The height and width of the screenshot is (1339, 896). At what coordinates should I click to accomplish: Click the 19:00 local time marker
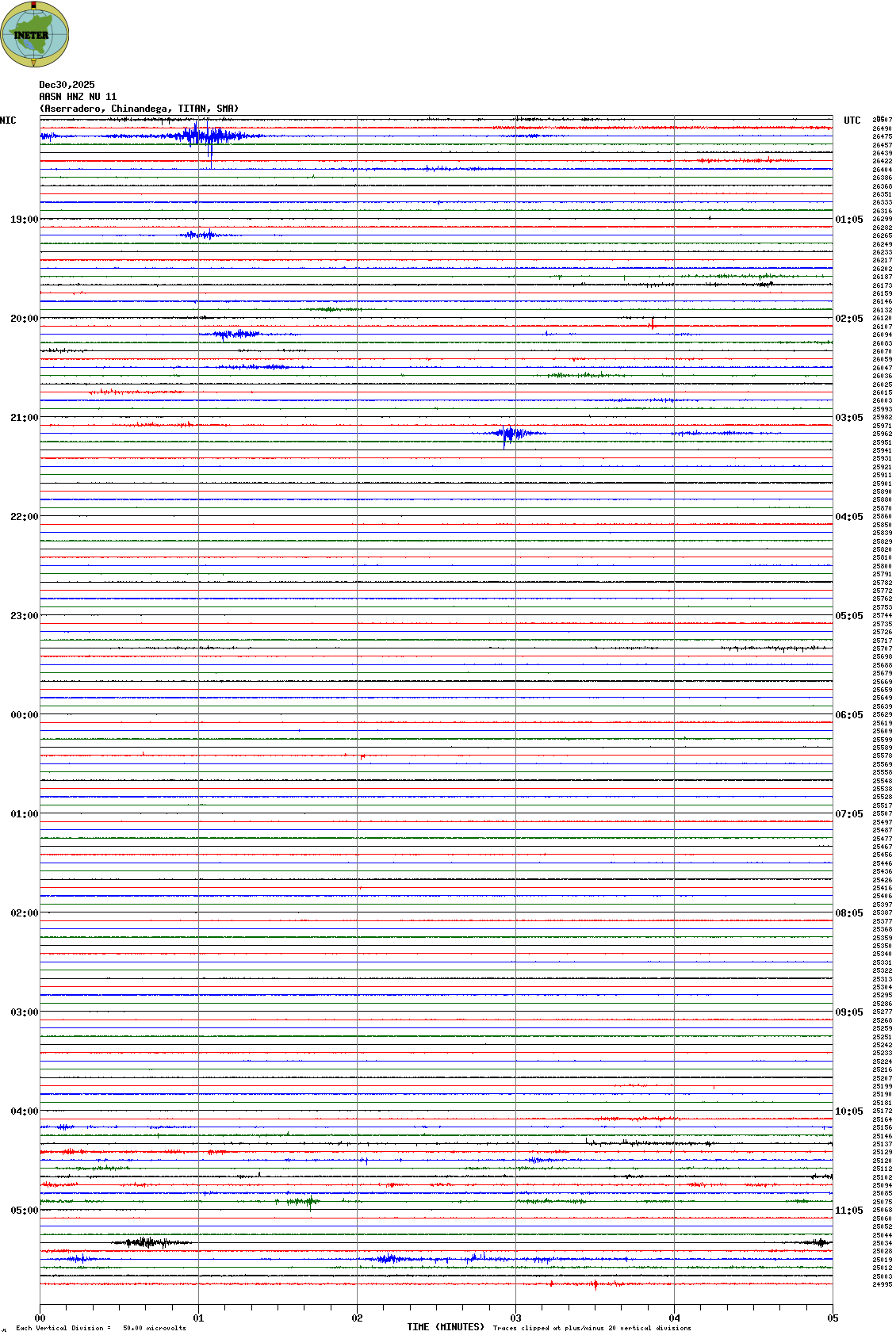(x=24, y=220)
